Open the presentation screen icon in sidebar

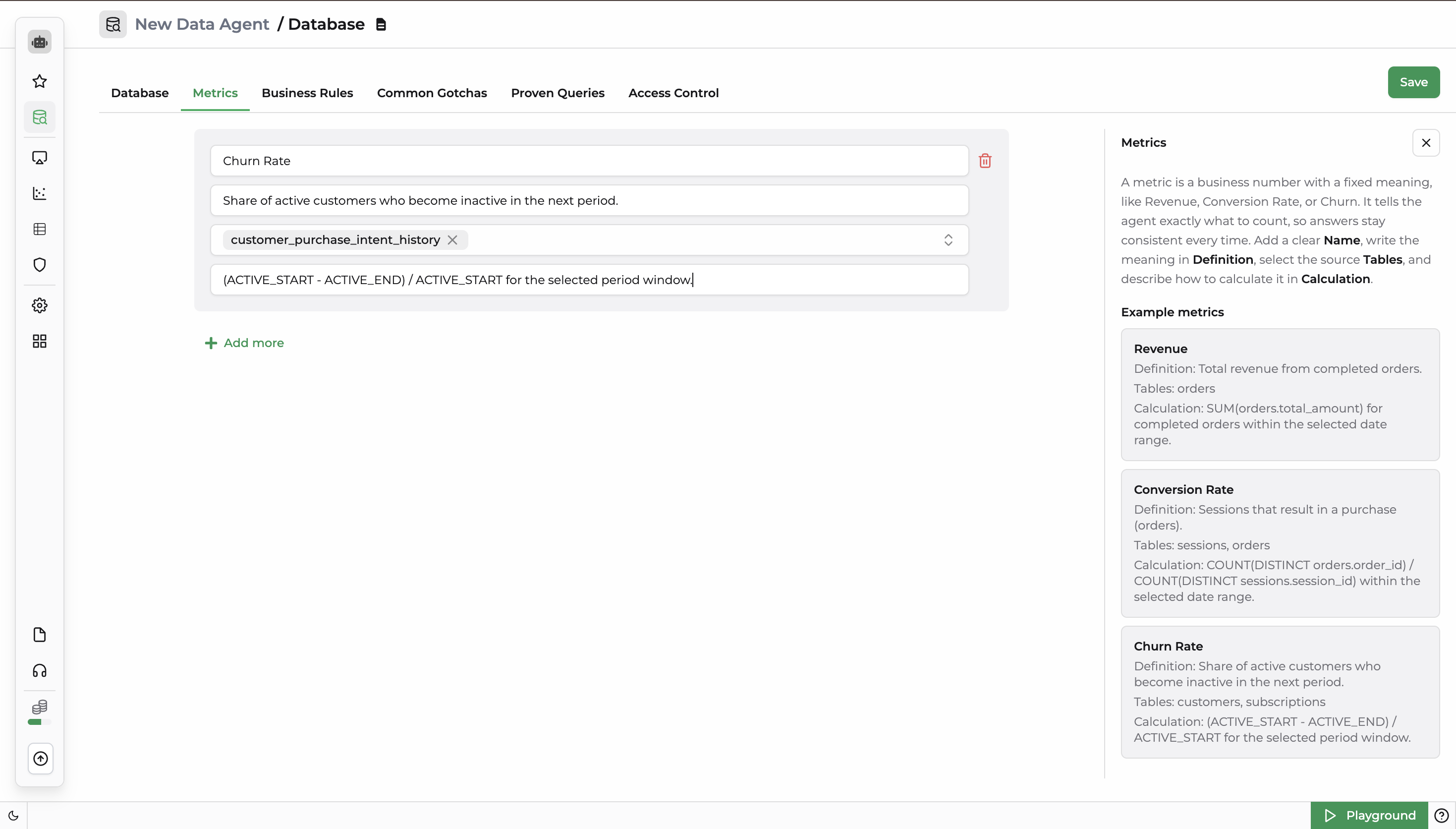pos(40,158)
